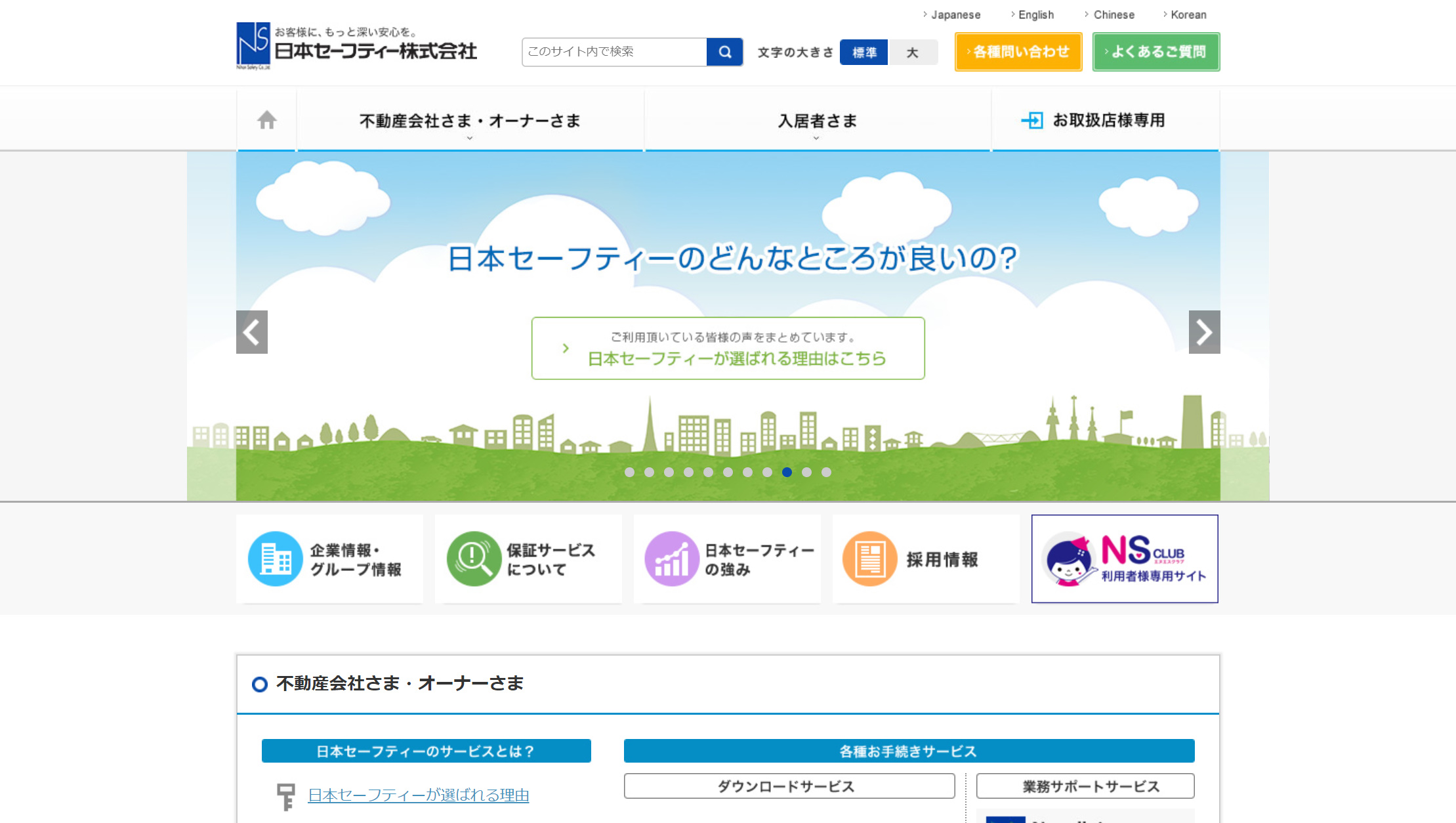Click the NS CLUB mascot banner
This screenshot has width=1456, height=823.
(1125, 559)
